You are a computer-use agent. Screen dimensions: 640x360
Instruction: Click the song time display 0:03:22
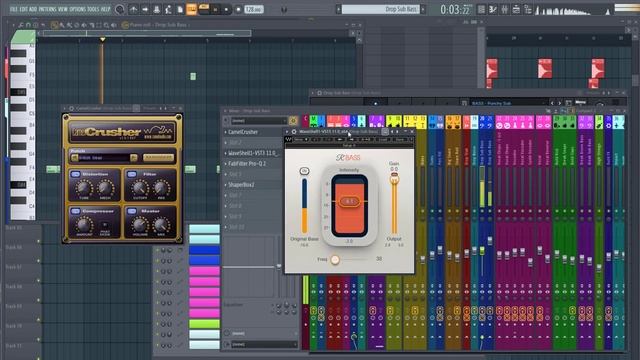click(x=455, y=9)
